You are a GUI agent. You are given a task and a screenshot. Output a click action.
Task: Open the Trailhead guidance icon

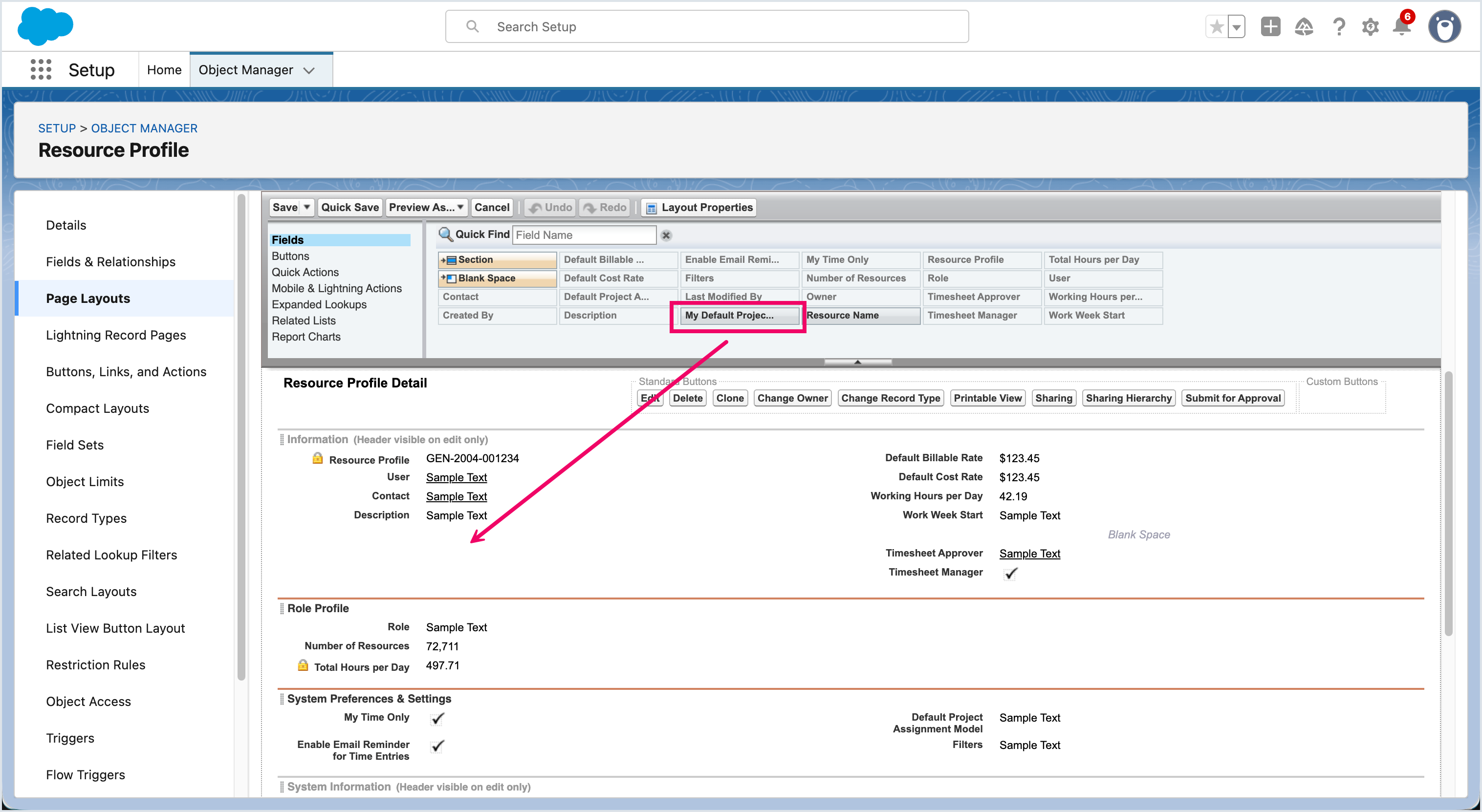coord(1304,26)
